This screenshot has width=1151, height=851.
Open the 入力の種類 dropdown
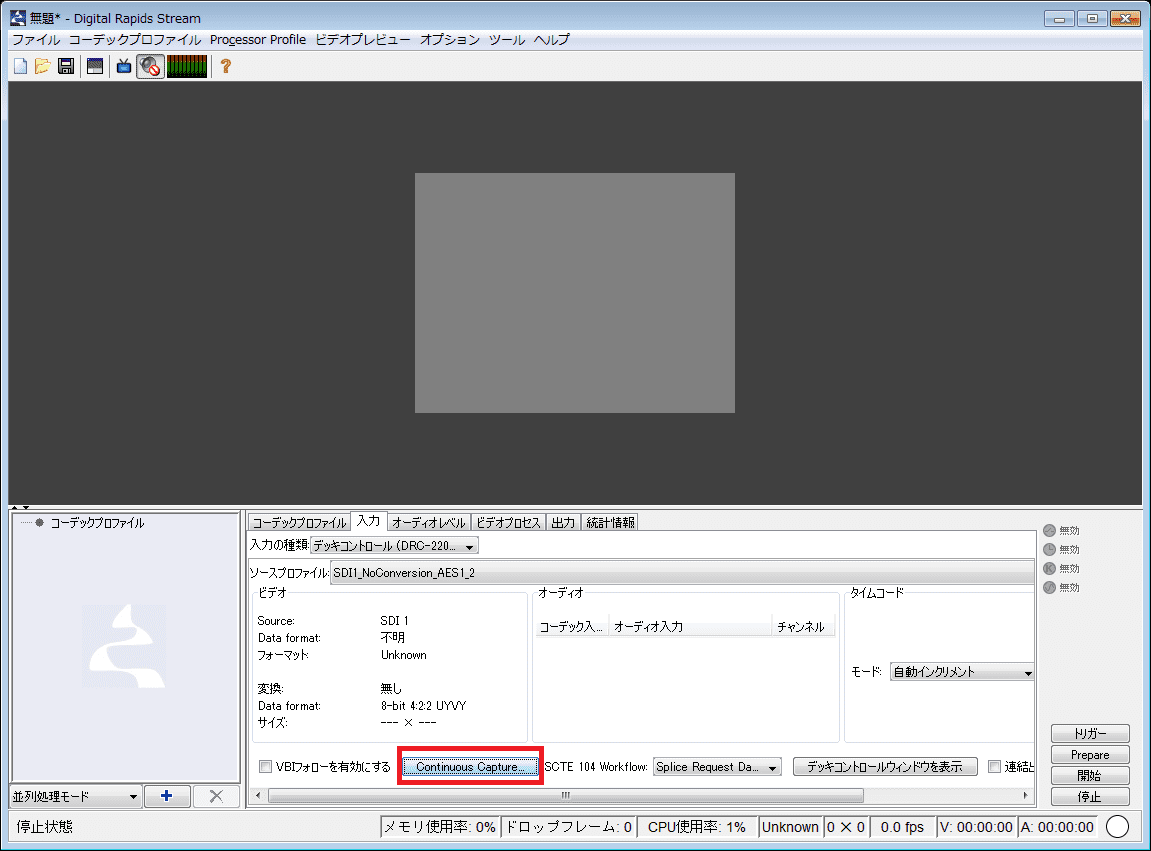point(394,546)
